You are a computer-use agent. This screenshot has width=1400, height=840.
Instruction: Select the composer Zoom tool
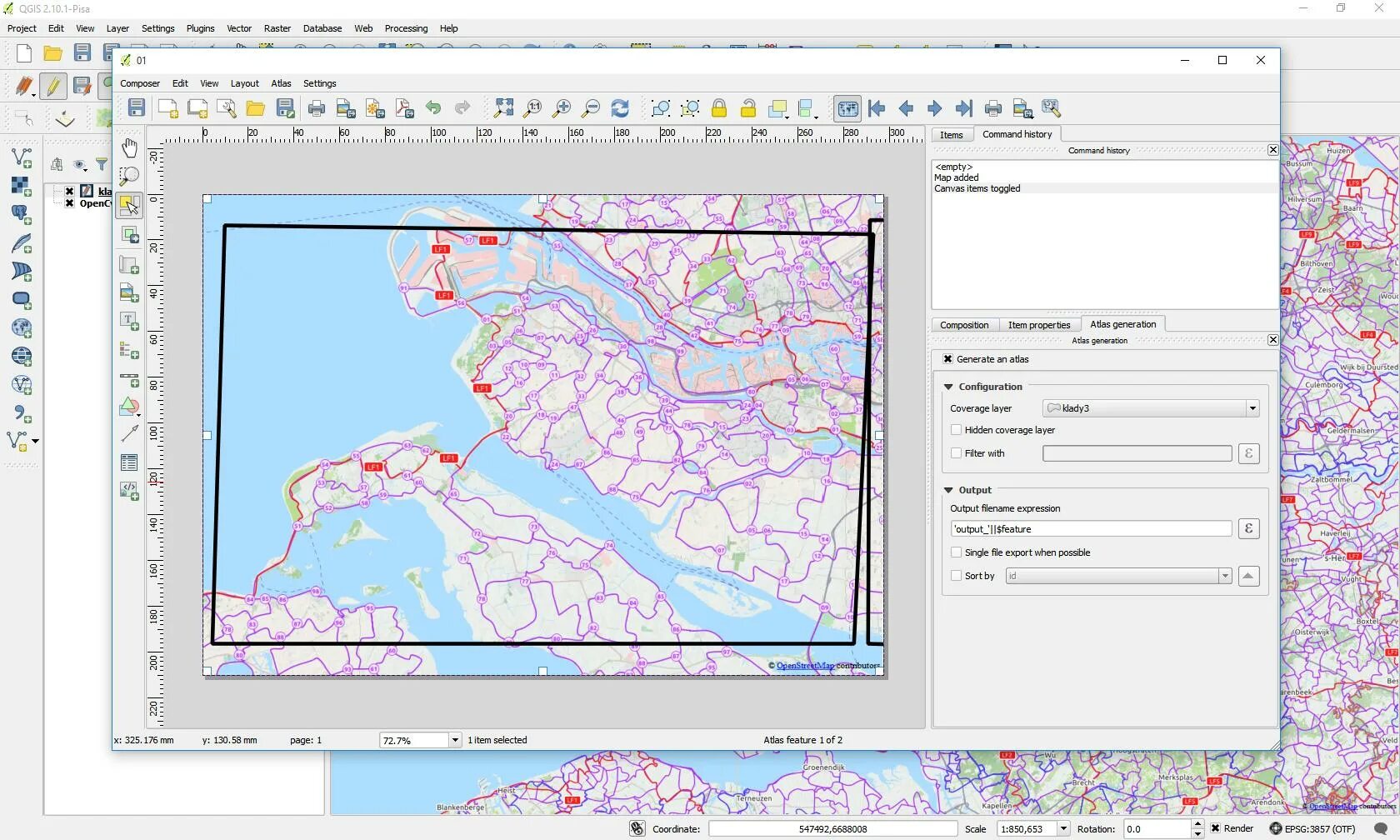(129, 176)
